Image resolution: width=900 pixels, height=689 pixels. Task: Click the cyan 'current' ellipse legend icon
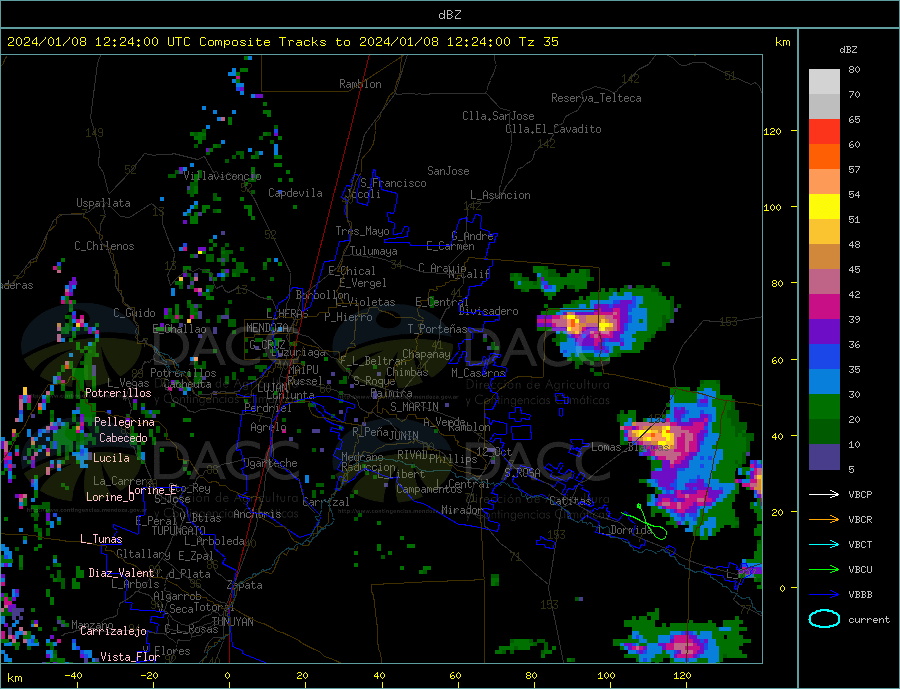coord(824,619)
